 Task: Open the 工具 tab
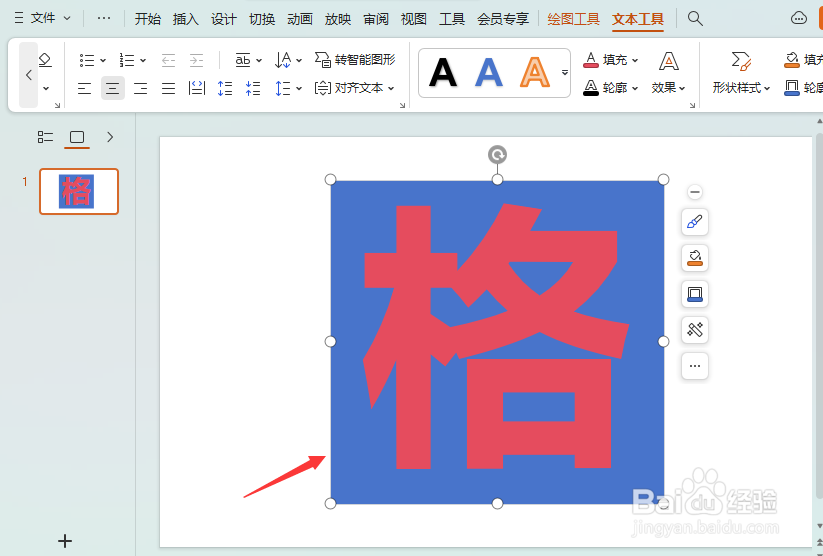click(x=452, y=19)
